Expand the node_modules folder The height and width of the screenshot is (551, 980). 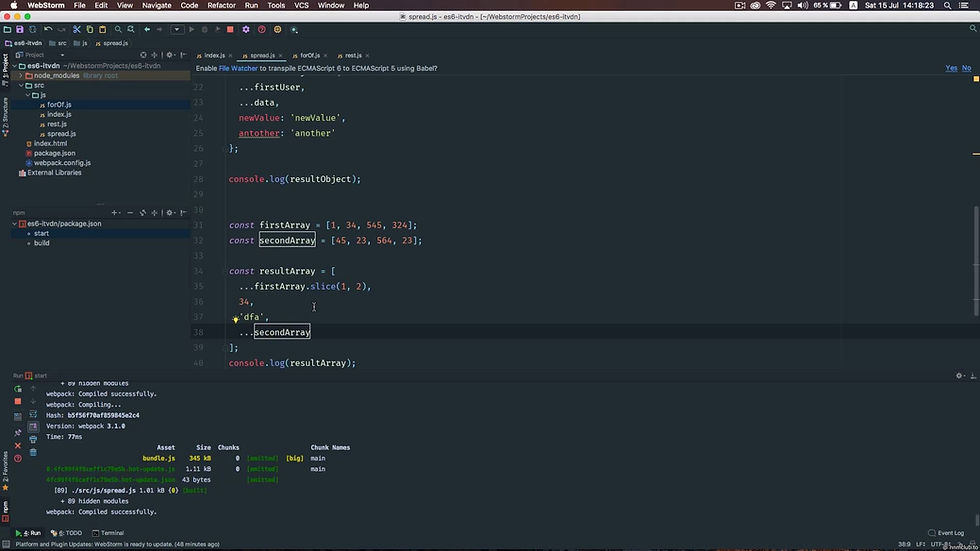21,76
